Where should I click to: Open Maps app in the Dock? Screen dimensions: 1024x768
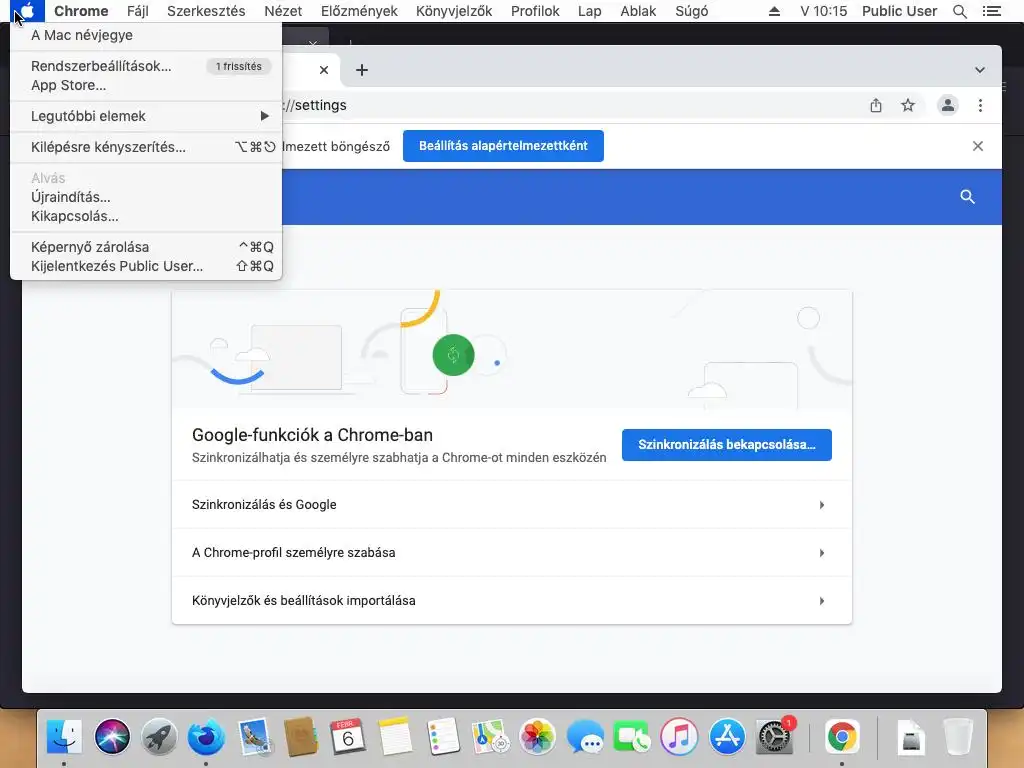coord(490,737)
